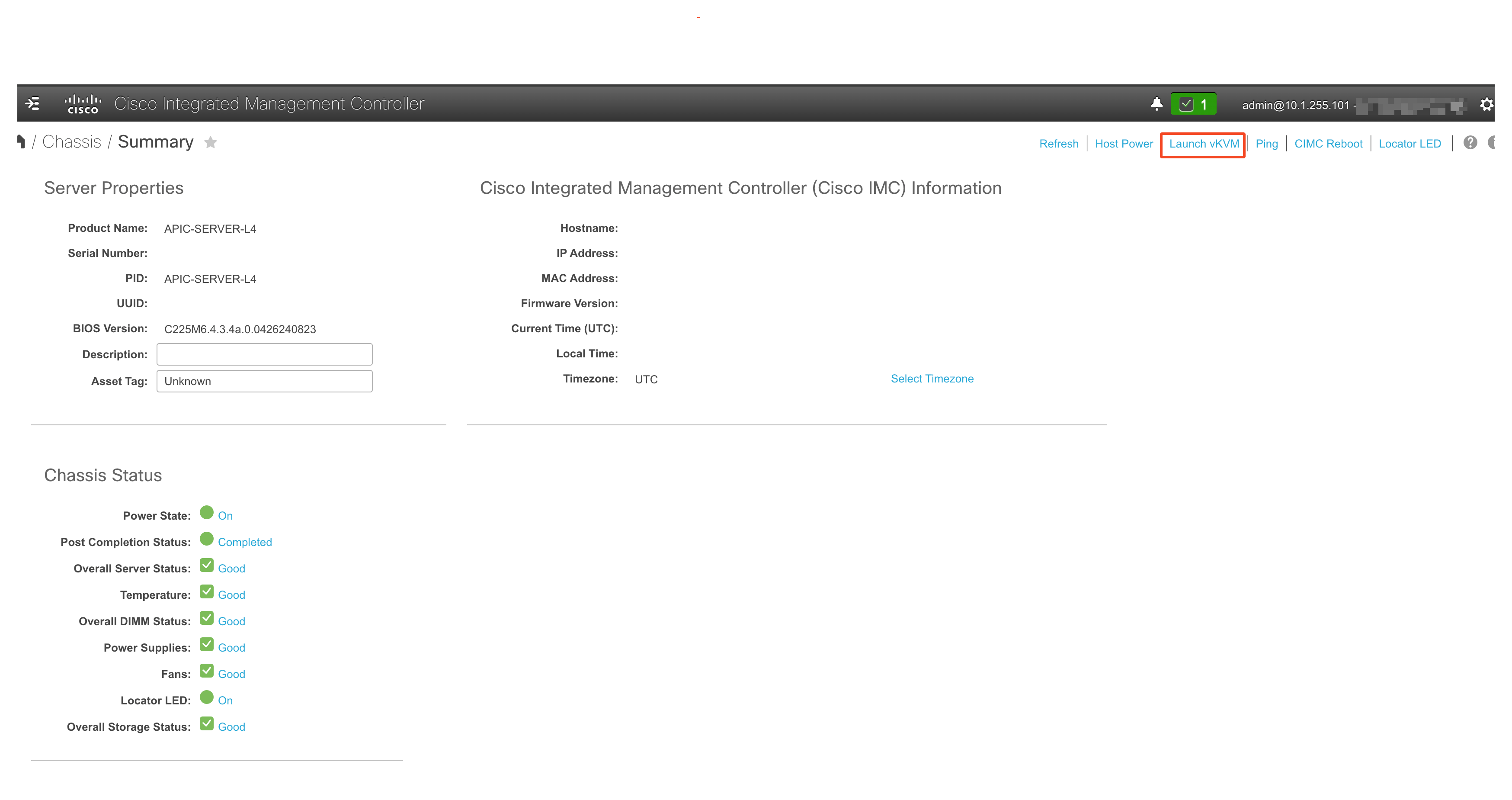Screen dimensions: 1512x800
Task: Toggle the navigation menu icon
Action: click(x=33, y=103)
